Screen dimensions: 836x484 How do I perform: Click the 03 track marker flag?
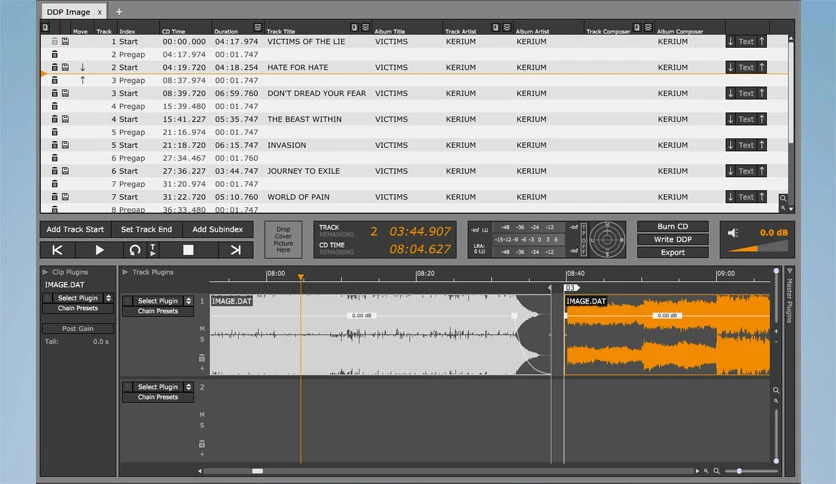[571, 288]
